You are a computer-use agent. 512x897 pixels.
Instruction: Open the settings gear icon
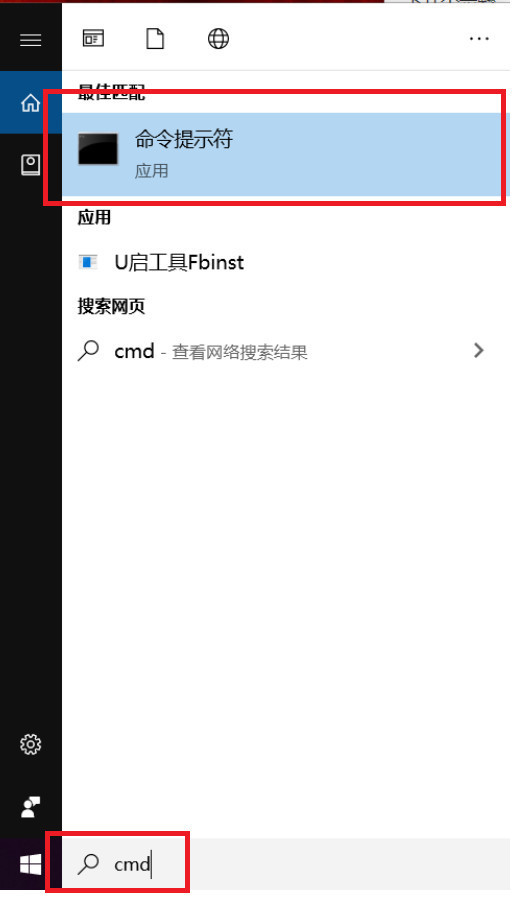(x=30, y=744)
